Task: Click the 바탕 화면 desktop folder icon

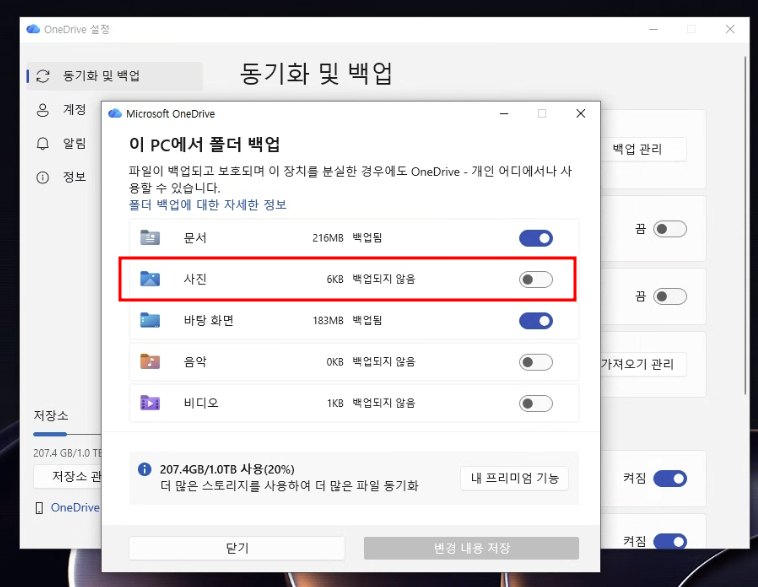Action: tap(150, 320)
